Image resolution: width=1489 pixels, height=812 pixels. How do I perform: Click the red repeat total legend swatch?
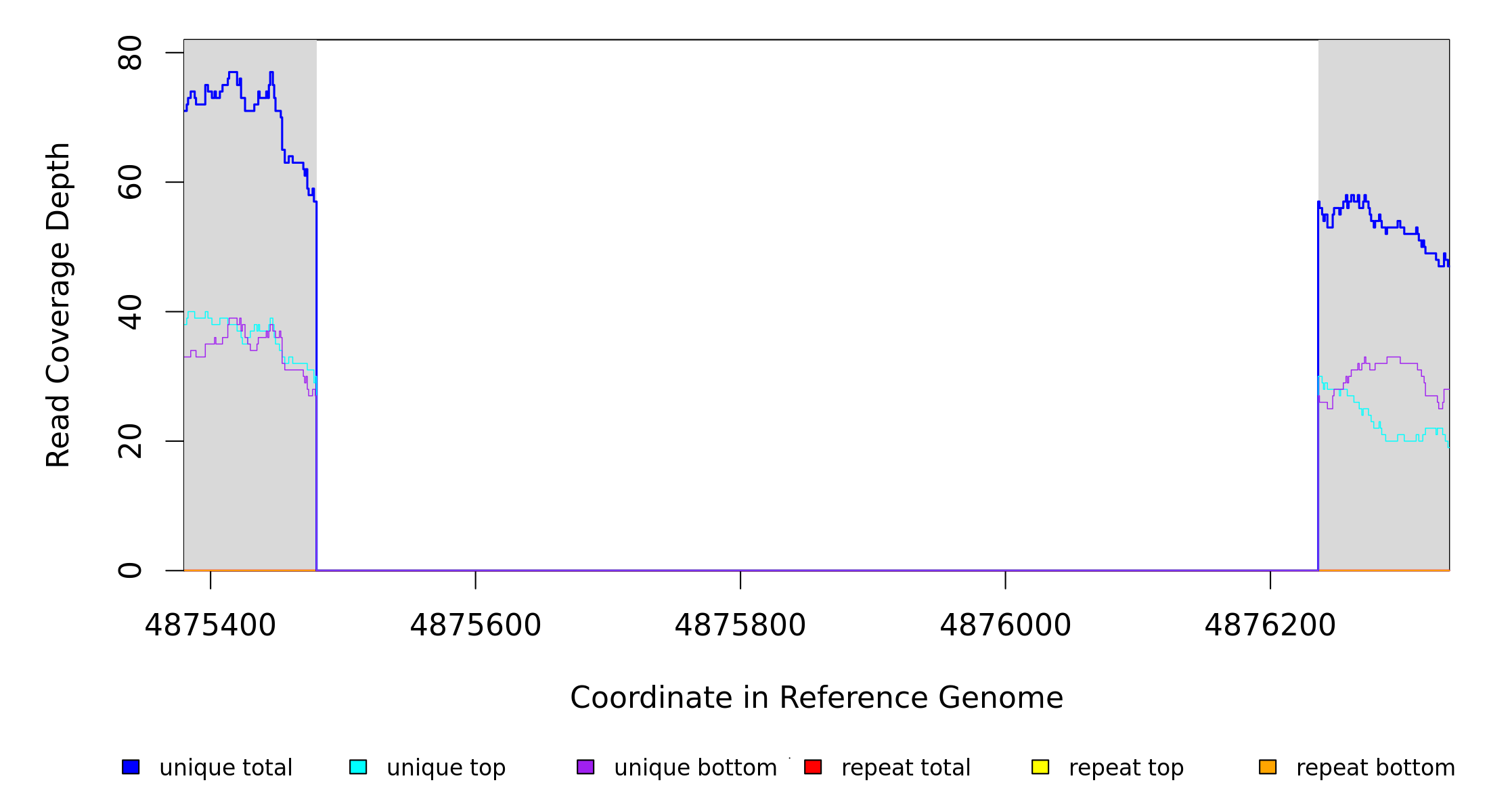pyautogui.click(x=813, y=767)
